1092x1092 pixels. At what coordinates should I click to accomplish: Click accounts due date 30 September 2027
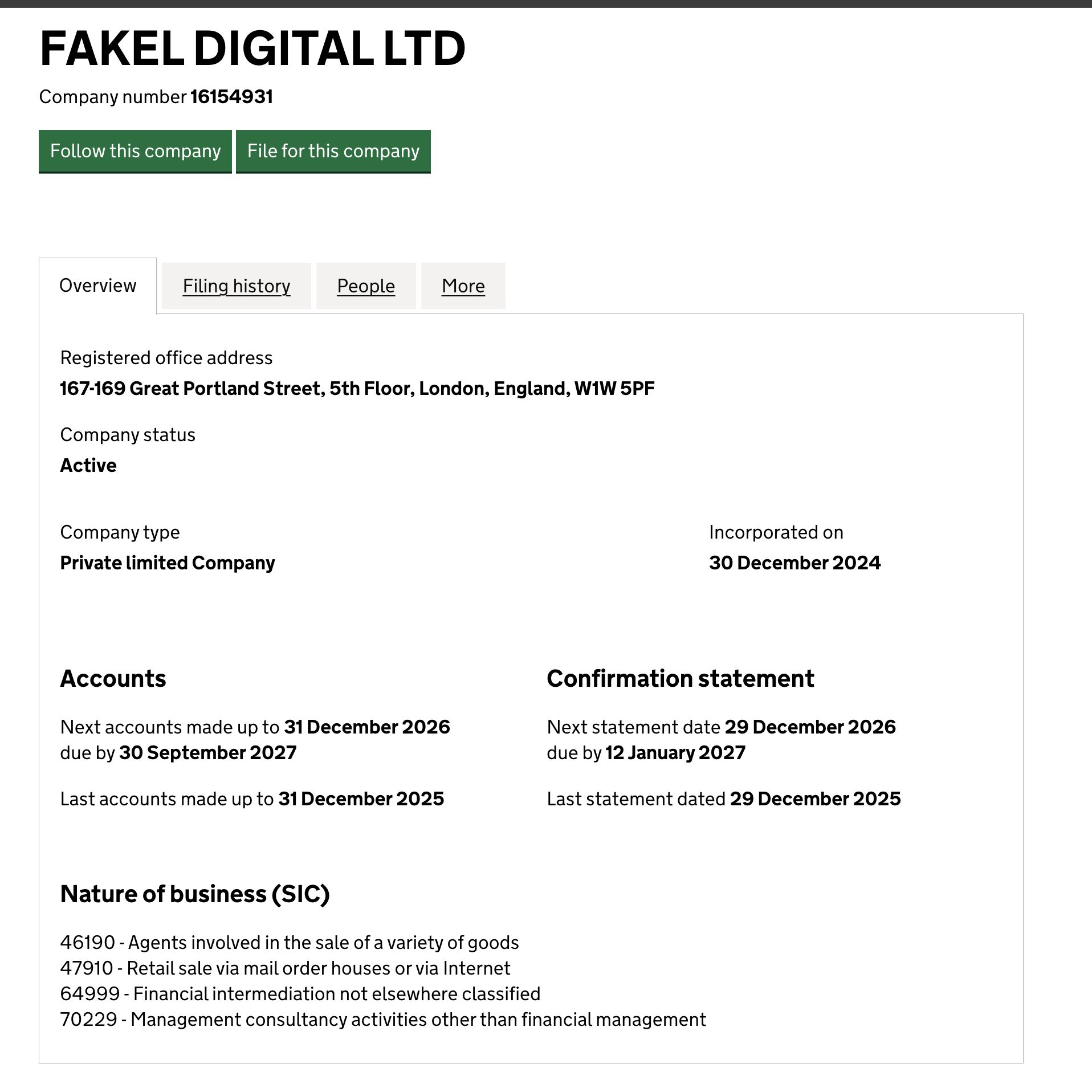pyautogui.click(x=208, y=753)
